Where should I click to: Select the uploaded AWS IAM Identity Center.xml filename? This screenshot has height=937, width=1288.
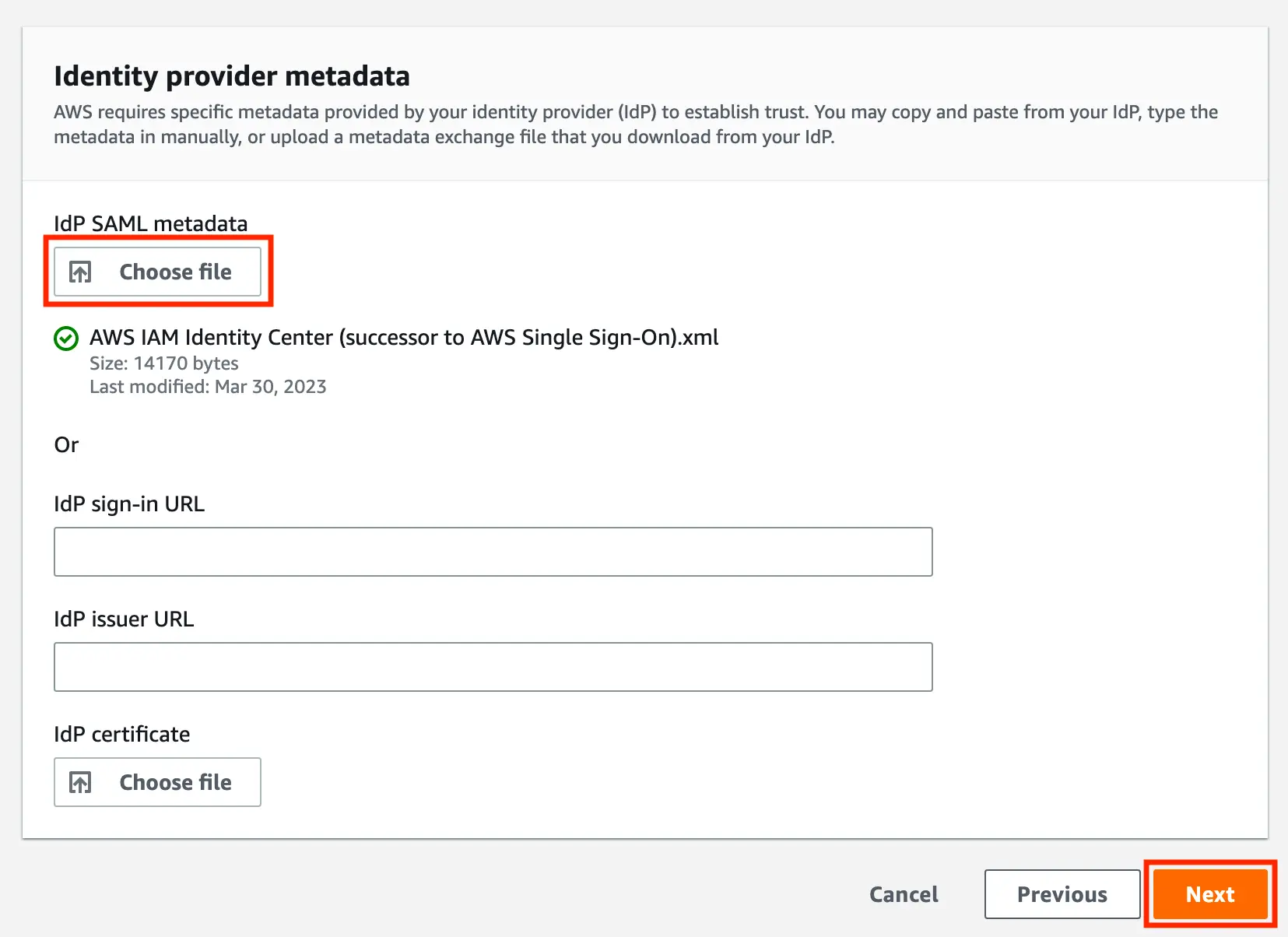tap(404, 338)
